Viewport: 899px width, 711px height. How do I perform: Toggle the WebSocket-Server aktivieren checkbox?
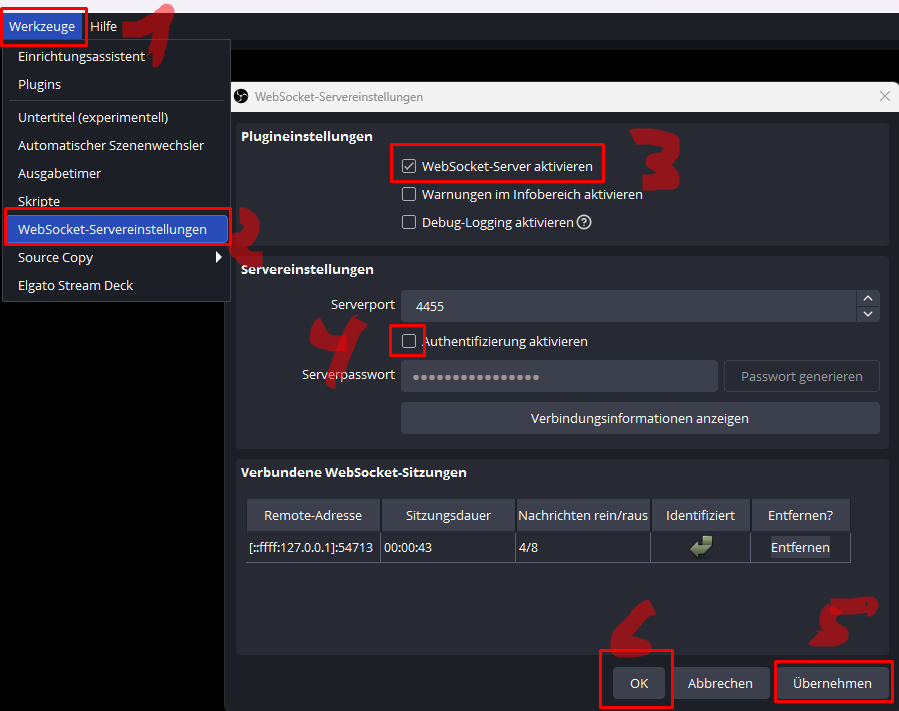pyautogui.click(x=408, y=166)
